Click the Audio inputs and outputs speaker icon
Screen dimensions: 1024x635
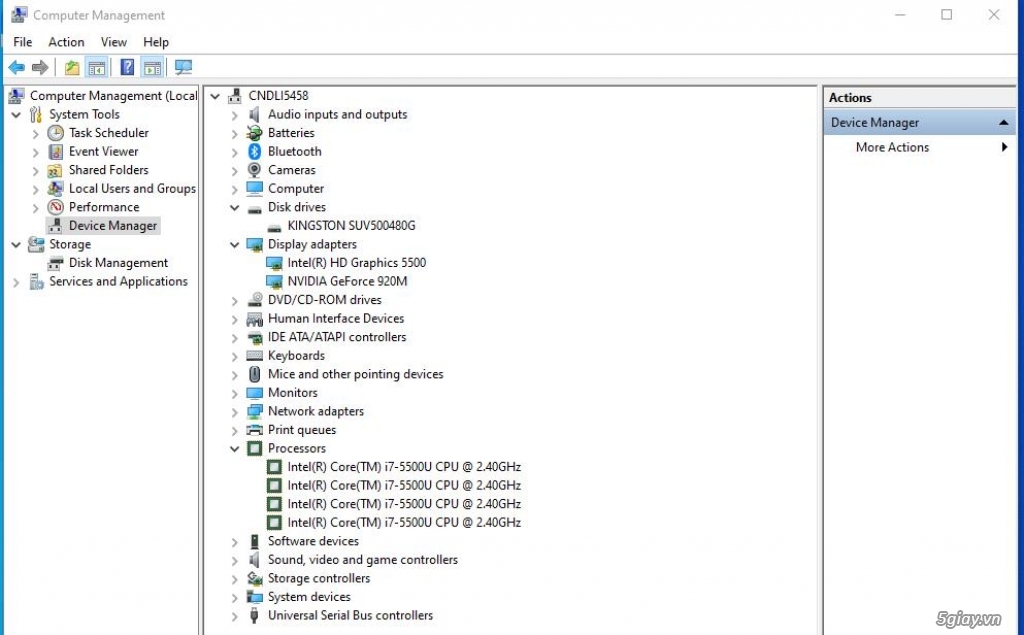click(x=254, y=114)
